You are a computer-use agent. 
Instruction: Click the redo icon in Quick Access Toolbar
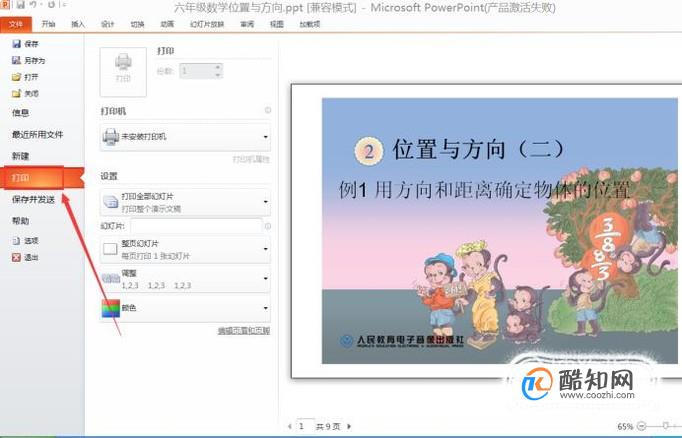(51, 5)
